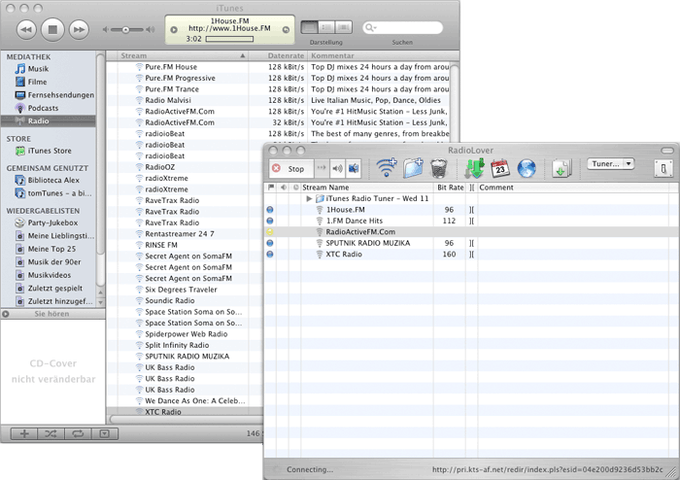Switch iTunes to Cover Flow view

(x=343, y=27)
